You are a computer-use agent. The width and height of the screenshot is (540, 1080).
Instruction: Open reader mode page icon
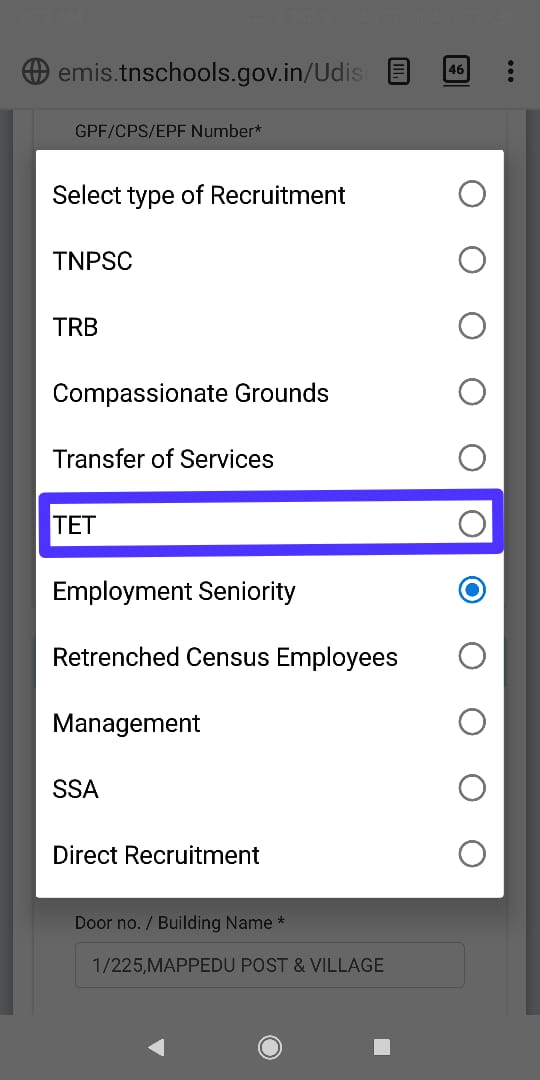(x=399, y=71)
